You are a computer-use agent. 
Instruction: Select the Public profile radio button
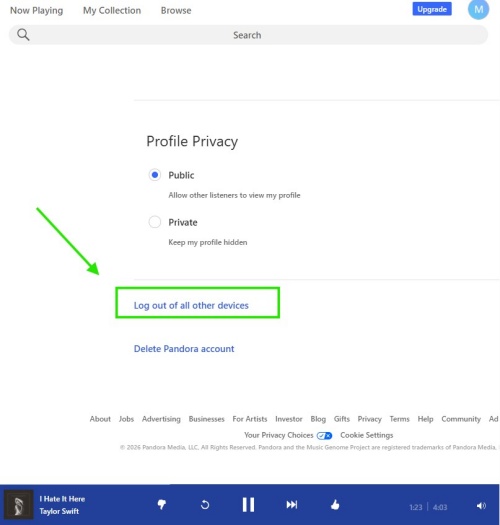pos(155,175)
